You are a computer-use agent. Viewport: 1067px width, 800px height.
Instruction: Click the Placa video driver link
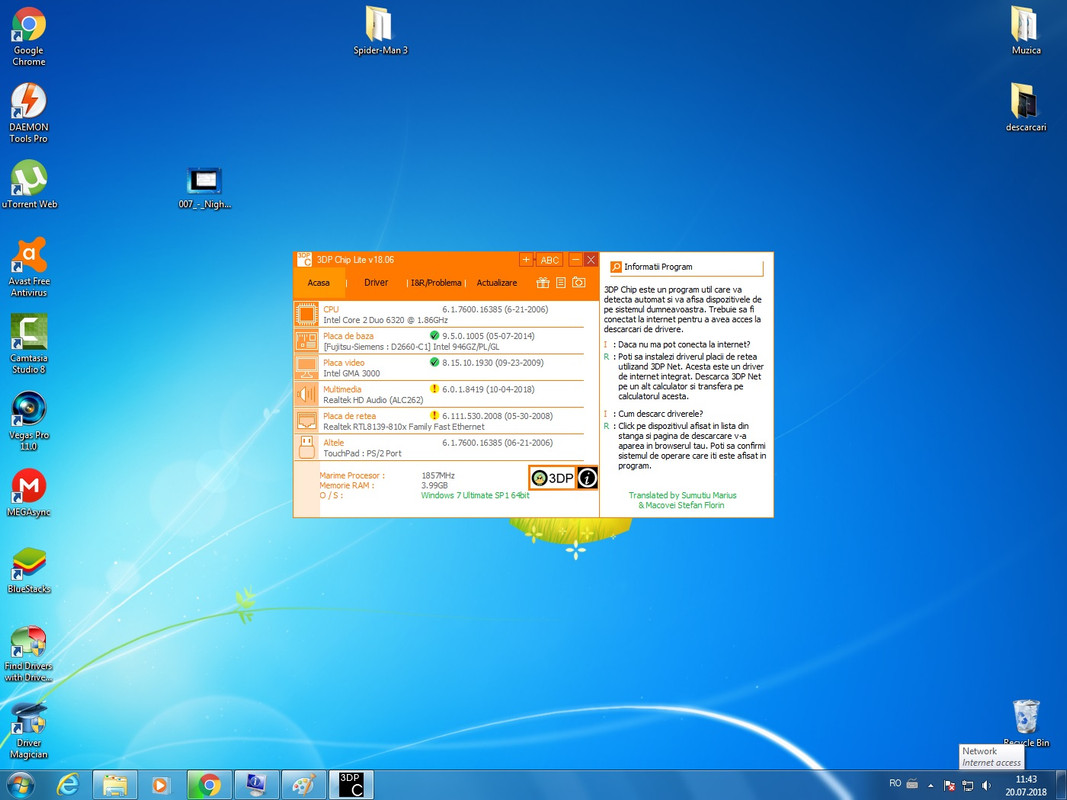tap(344, 363)
